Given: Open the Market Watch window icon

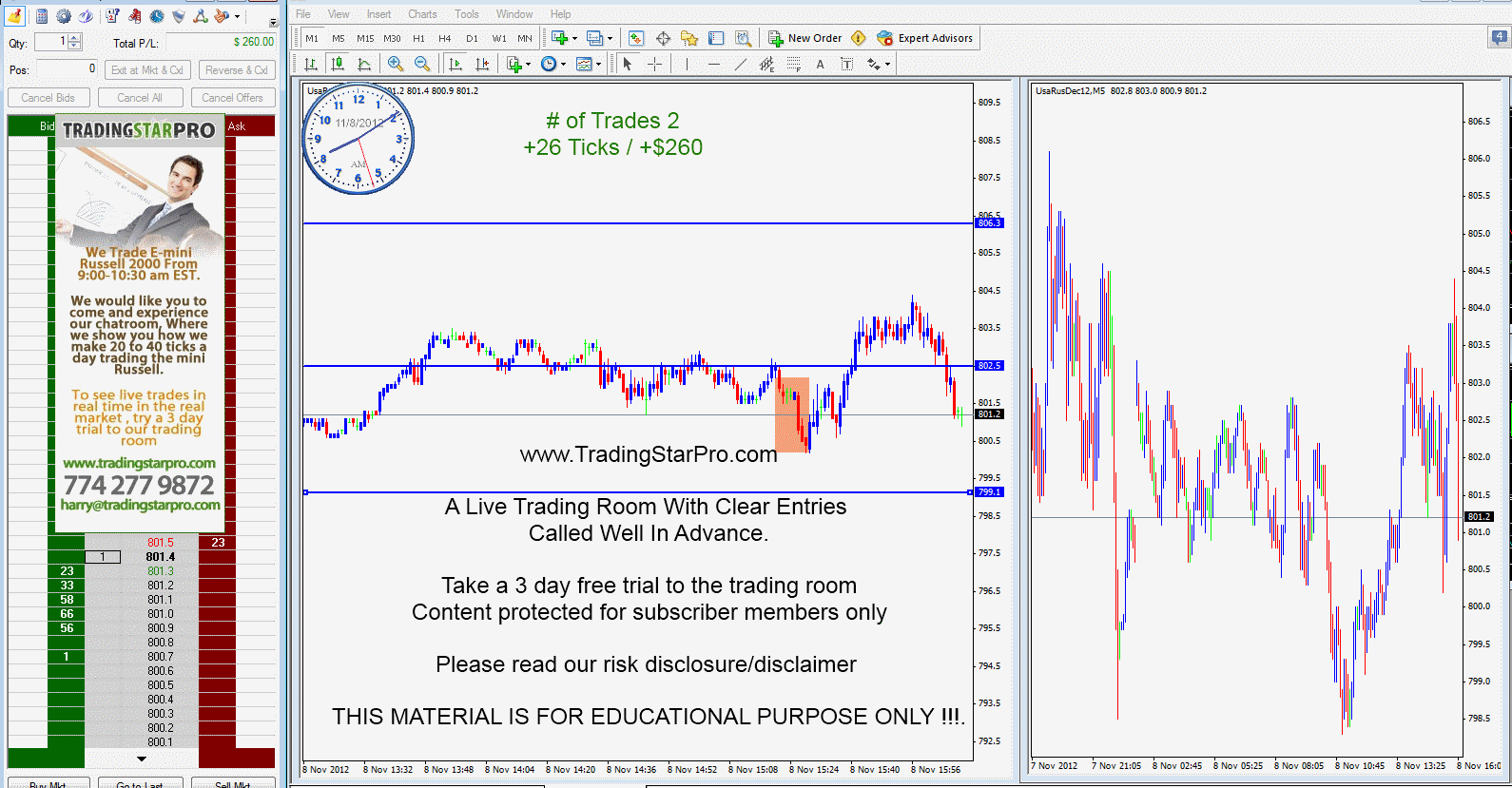Looking at the screenshot, I should (636, 38).
